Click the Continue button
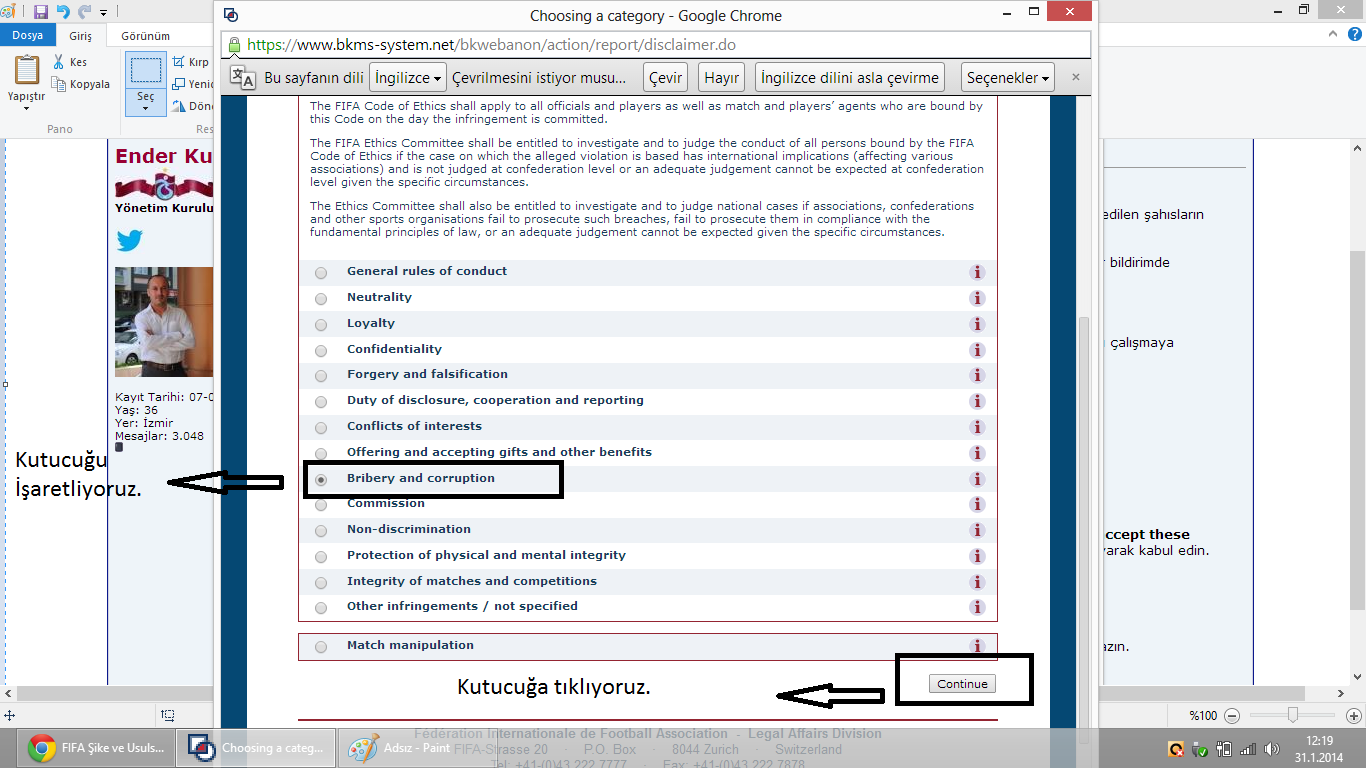 pos(962,684)
